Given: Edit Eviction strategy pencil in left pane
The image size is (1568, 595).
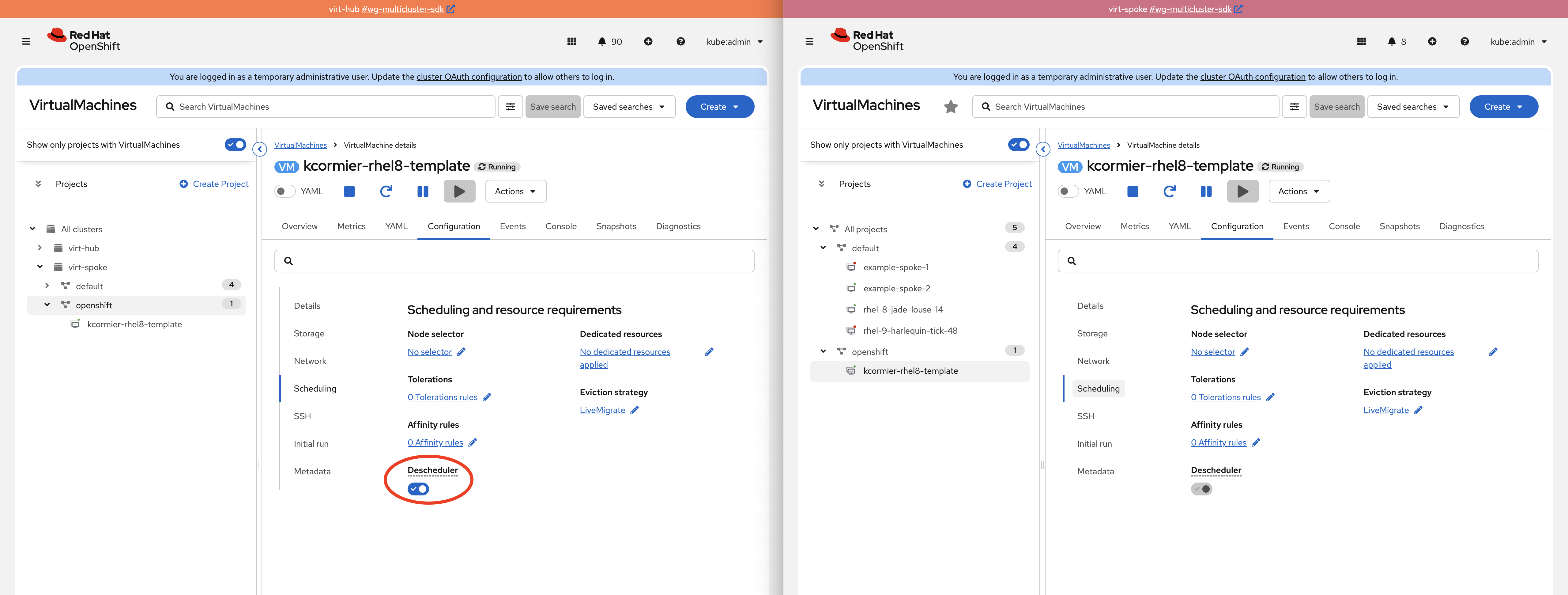Looking at the screenshot, I should (x=634, y=410).
